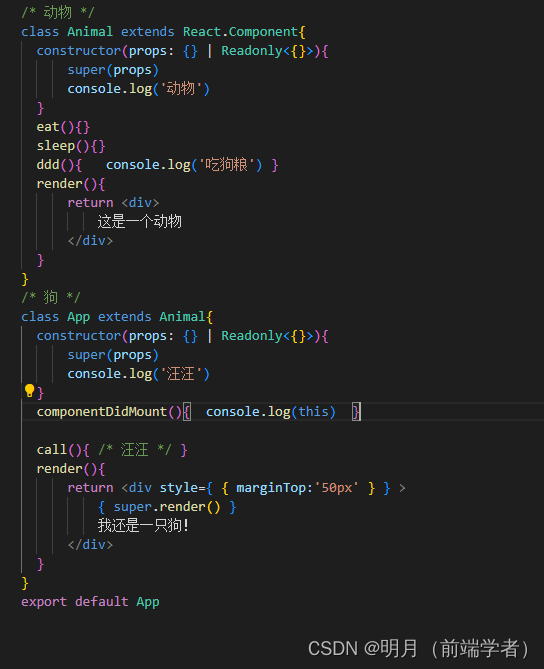Click 'Readonly<{}>' in Animal constructor

267,51
